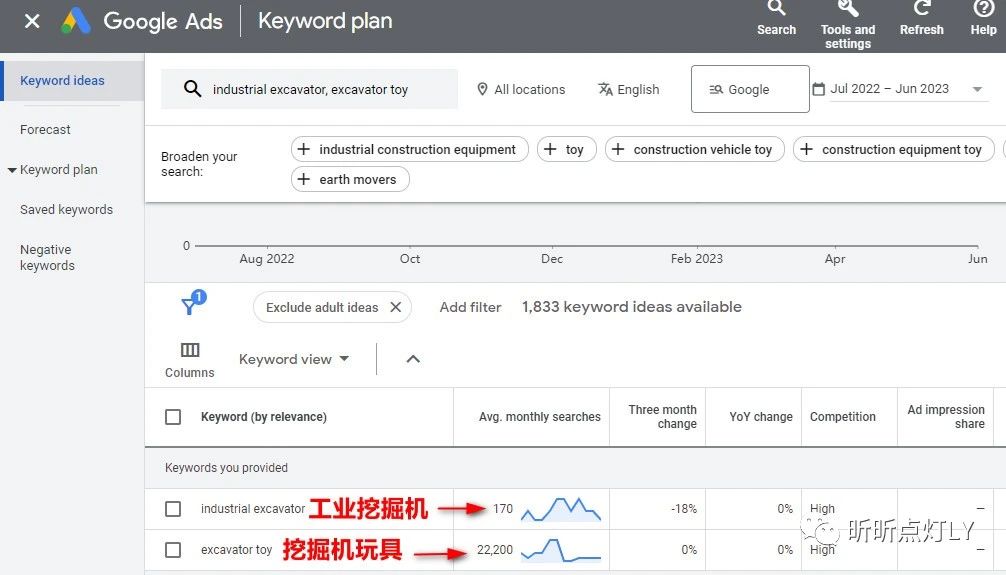
Task: Add the 'construction equipment toy' suggestion
Action: point(893,150)
